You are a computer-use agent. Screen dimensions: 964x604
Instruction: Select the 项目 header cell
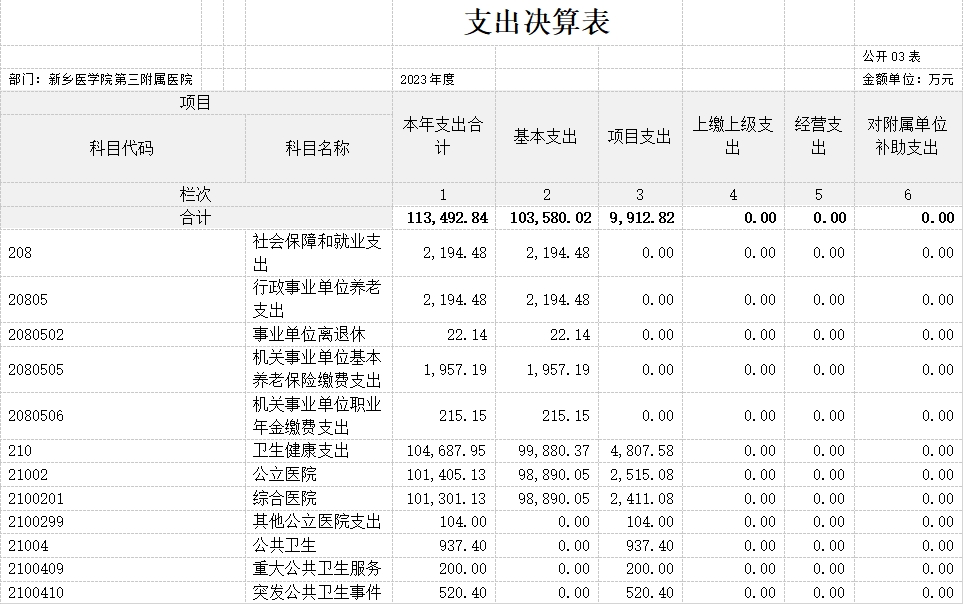[x=196, y=103]
